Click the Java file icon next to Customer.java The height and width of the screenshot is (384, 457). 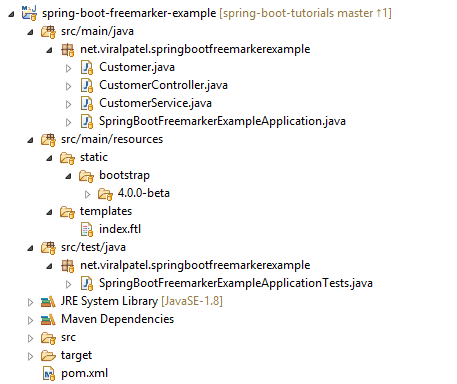coord(87,68)
